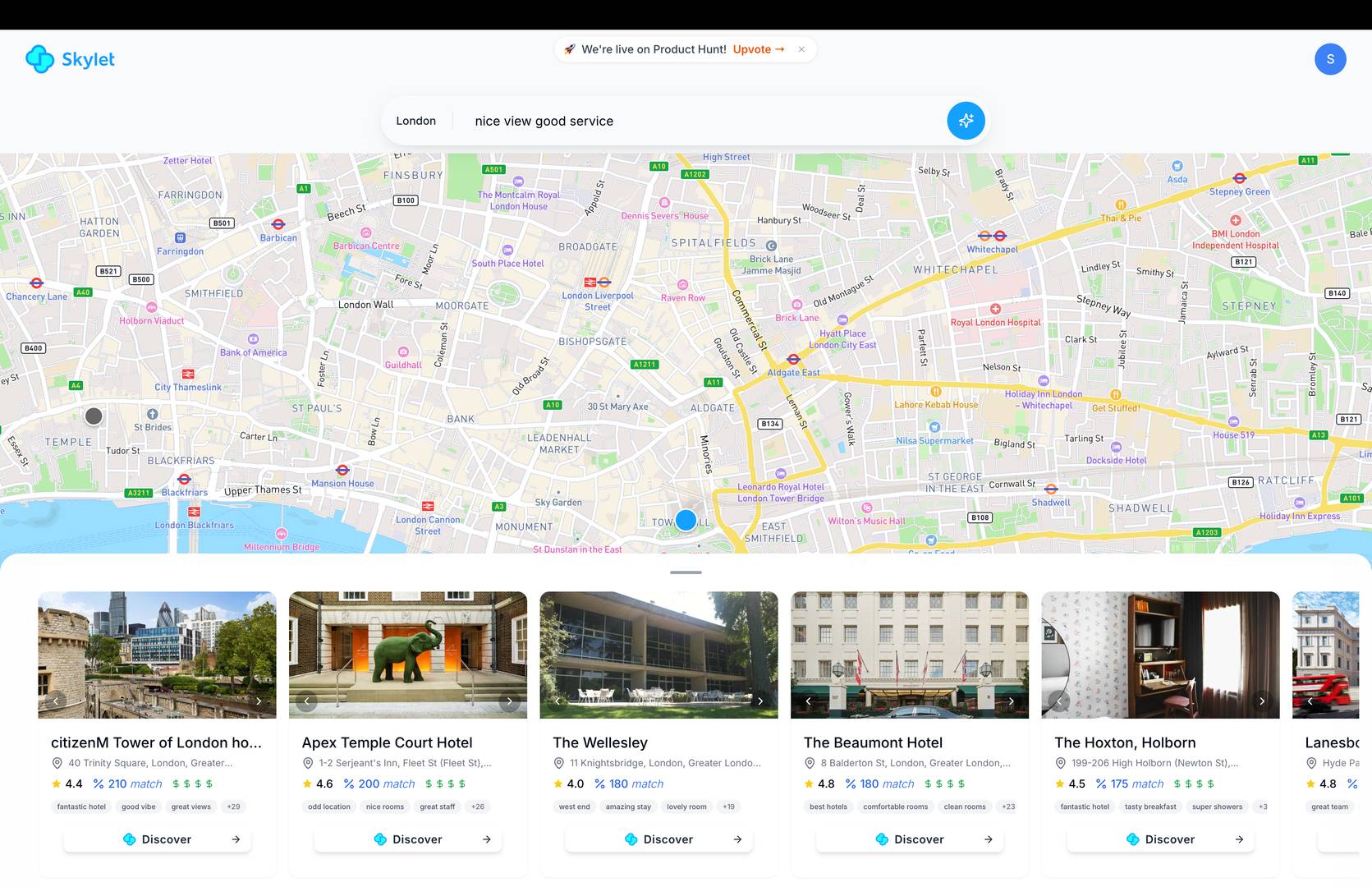This screenshot has height=887, width=1372.
Task: Discover citizenM Tower of London hotel
Action: tap(157, 839)
